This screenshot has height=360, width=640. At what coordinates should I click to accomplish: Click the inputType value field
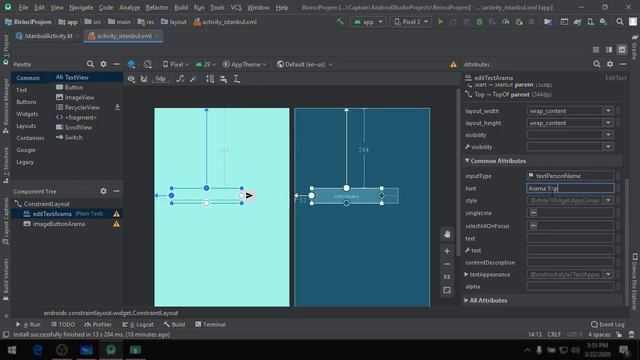(570, 176)
